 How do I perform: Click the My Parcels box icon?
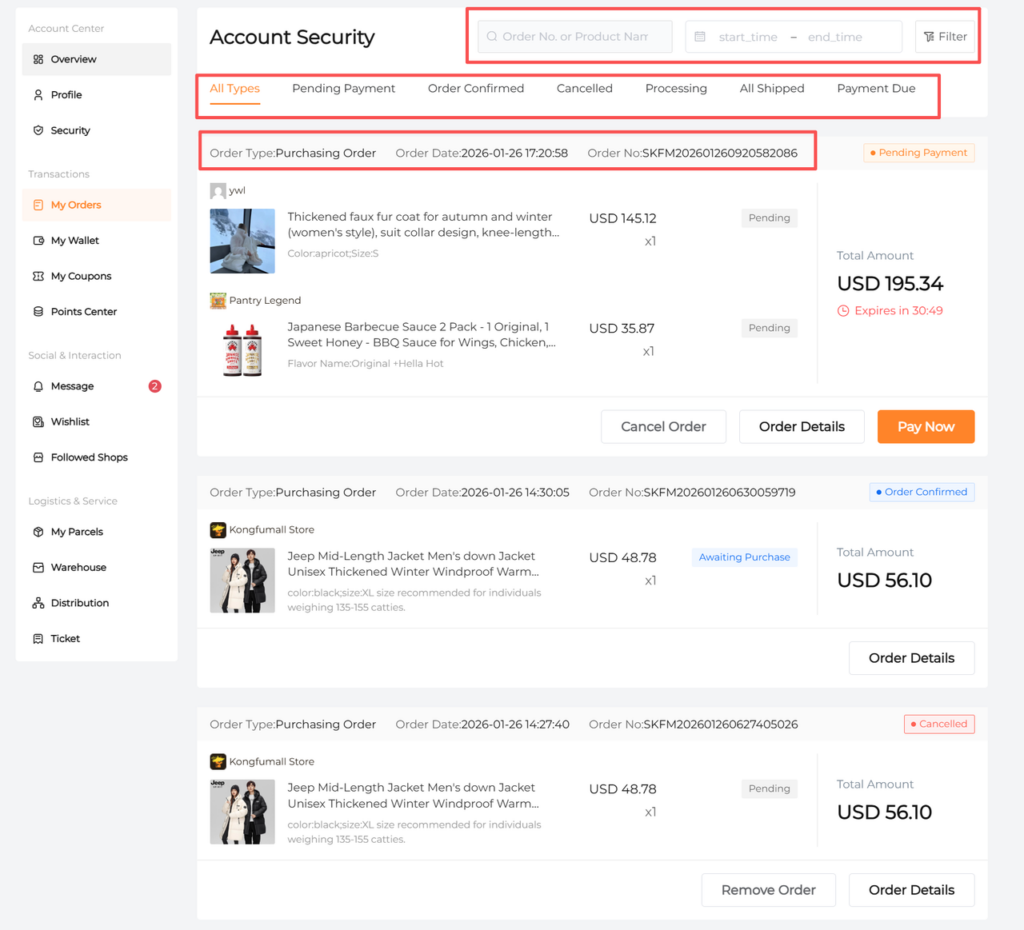coord(38,532)
